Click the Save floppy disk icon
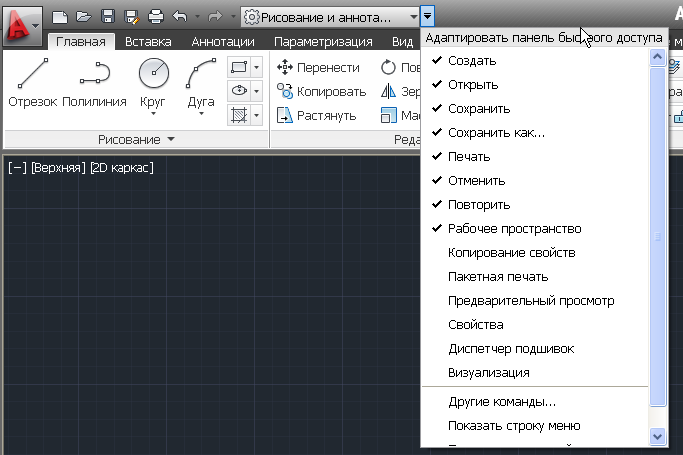Image resolution: width=683 pixels, height=455 pixels. coord(108,17)
